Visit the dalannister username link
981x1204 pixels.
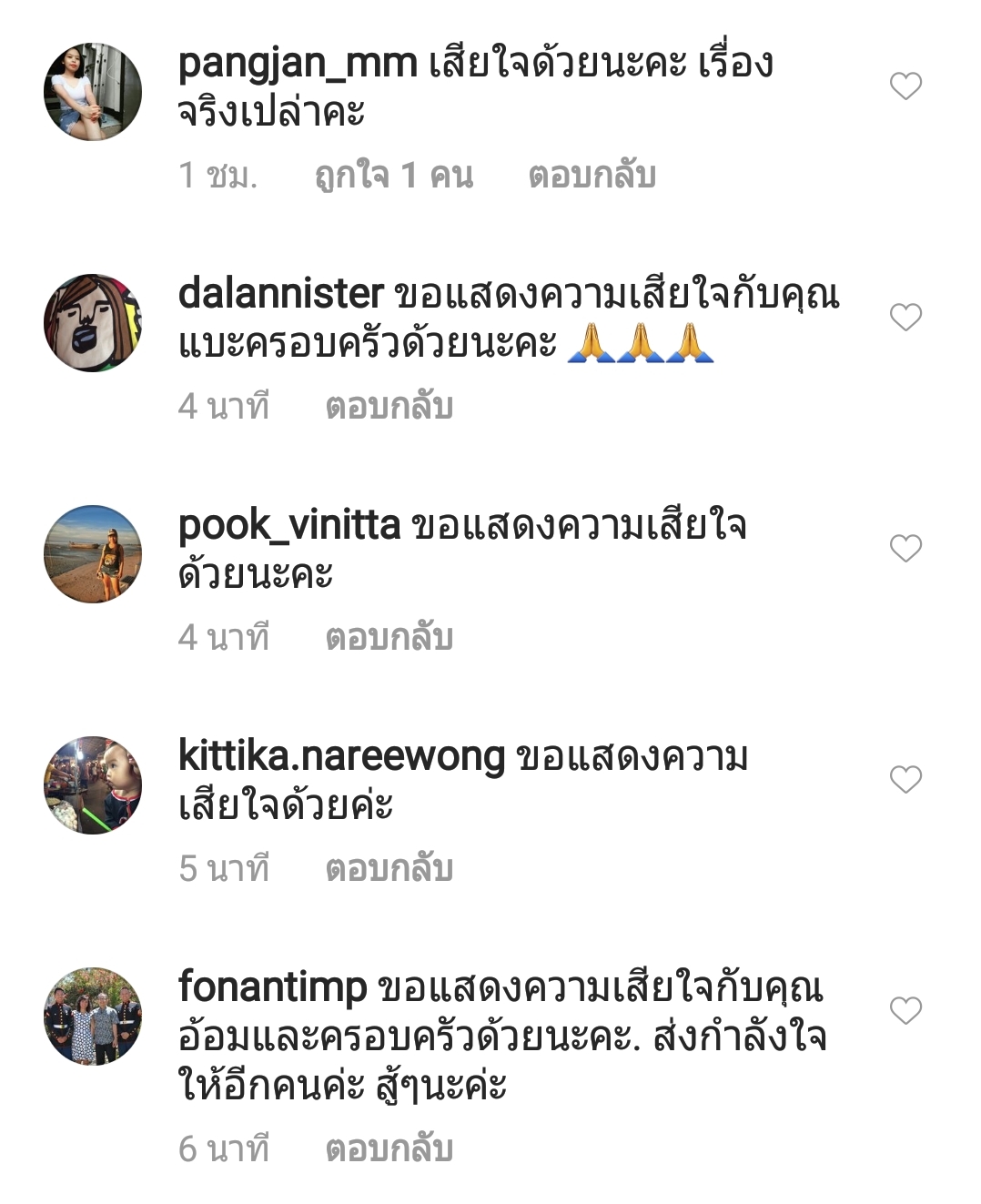coord(281,294)
